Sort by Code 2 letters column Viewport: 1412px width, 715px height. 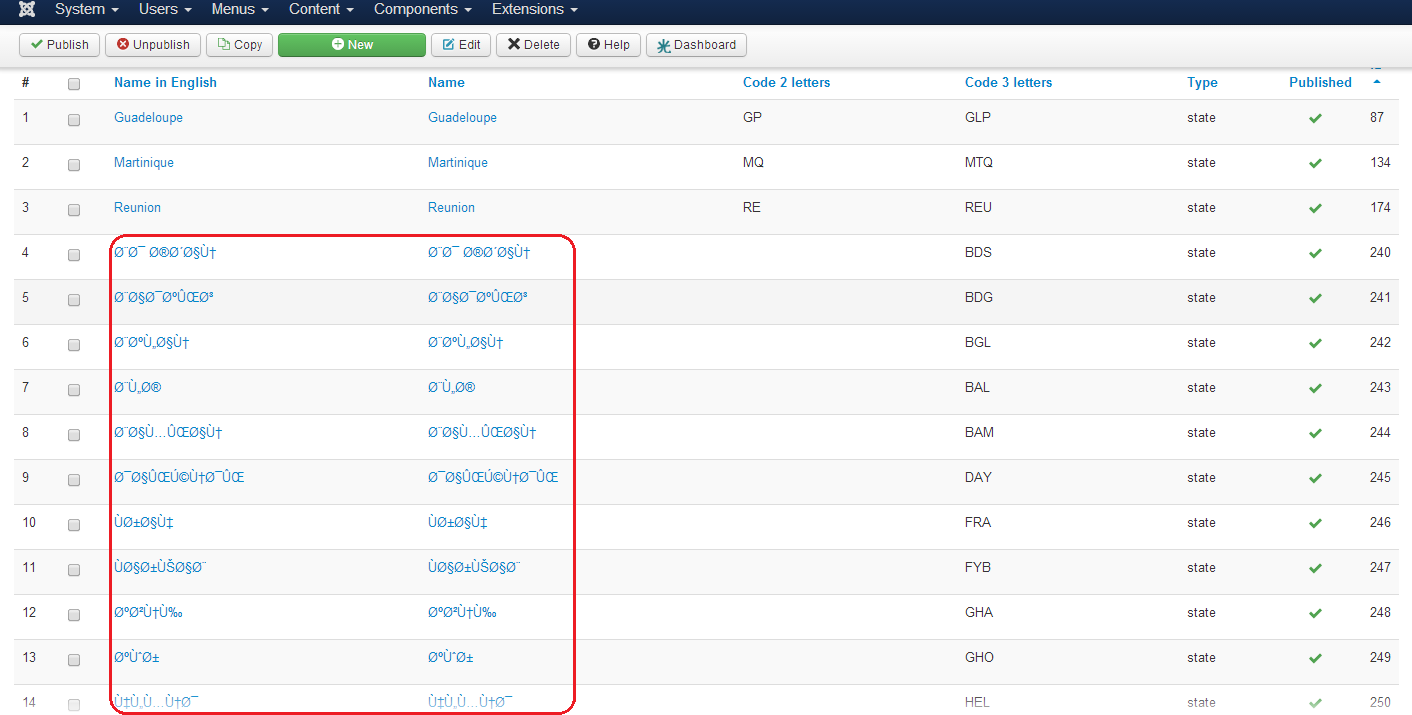[x=786, y=83]
